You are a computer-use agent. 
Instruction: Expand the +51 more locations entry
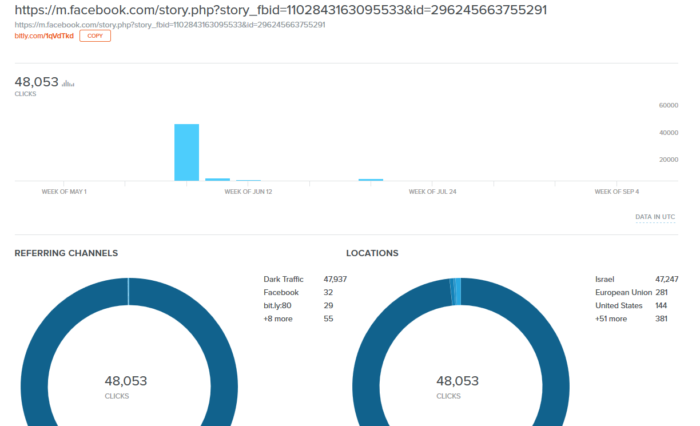(631, 319)
